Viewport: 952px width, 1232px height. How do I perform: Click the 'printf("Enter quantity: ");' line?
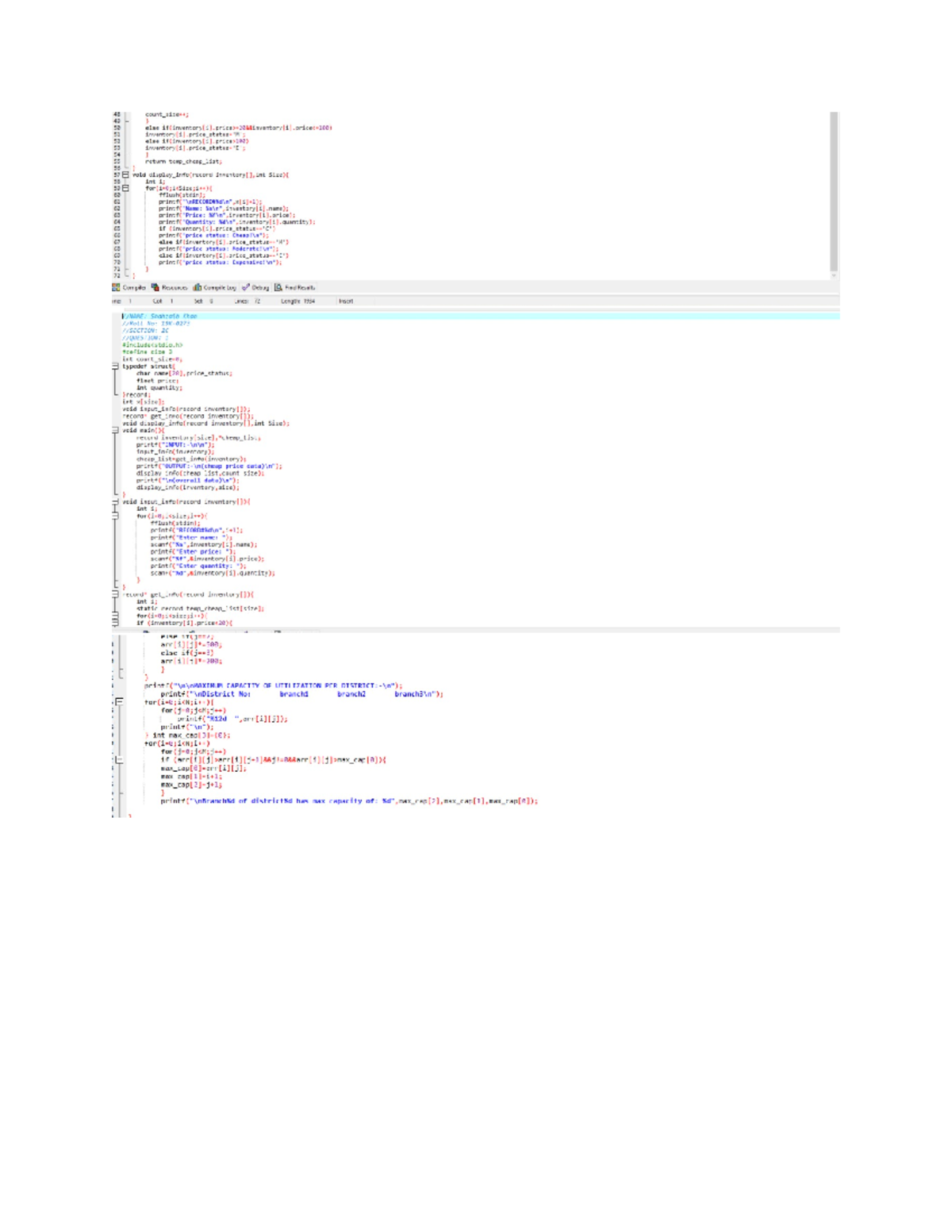click(x=198, y=566)
